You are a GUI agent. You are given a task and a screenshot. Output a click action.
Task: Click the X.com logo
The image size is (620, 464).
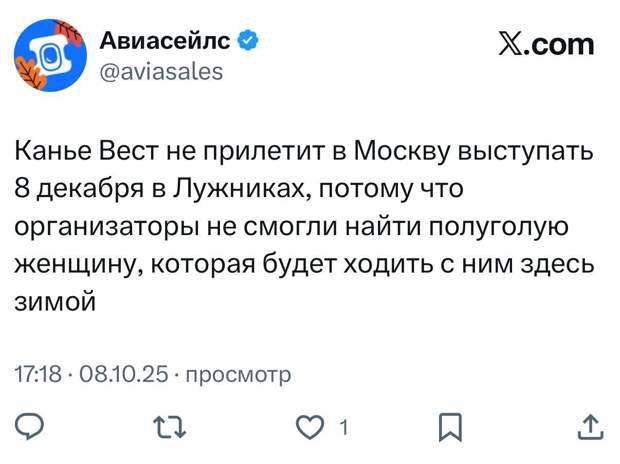tap(546, 43)
